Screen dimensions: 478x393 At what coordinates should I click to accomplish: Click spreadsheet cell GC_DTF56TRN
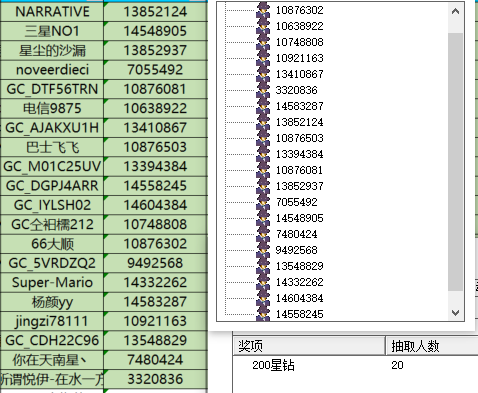coord(52,89)
